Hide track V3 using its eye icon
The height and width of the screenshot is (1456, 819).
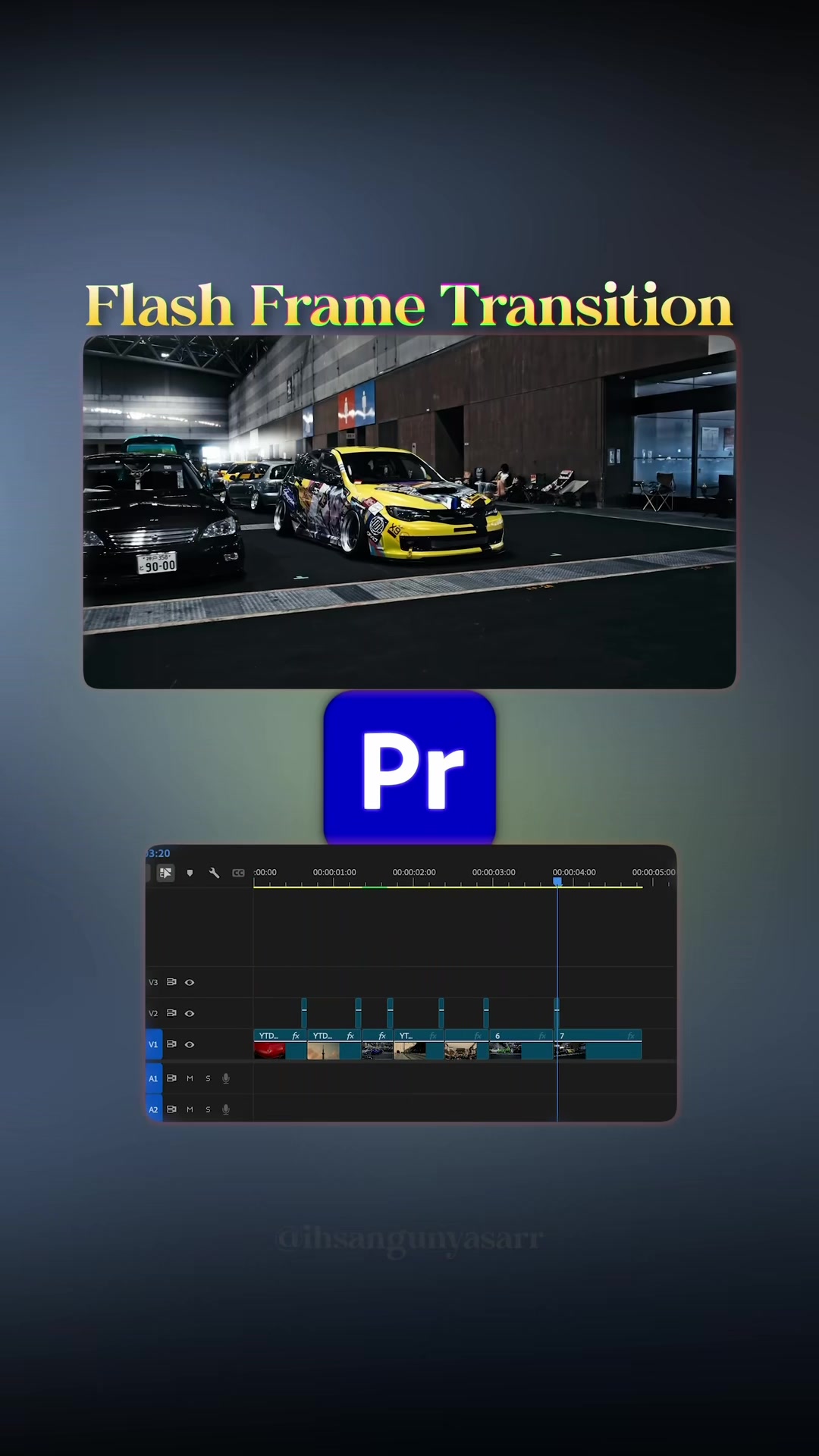click(190, 982)
